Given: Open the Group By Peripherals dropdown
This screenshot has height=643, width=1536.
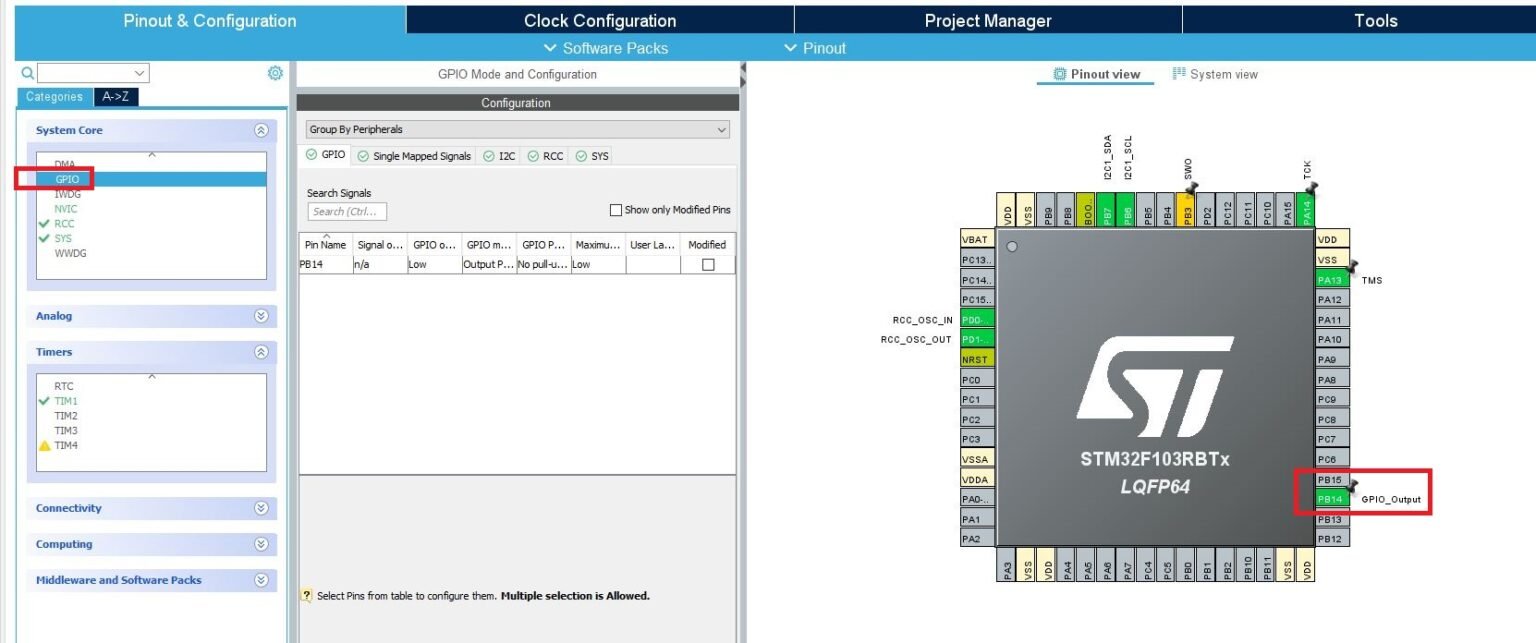Looking at the screenshot, I should (518, 130).
